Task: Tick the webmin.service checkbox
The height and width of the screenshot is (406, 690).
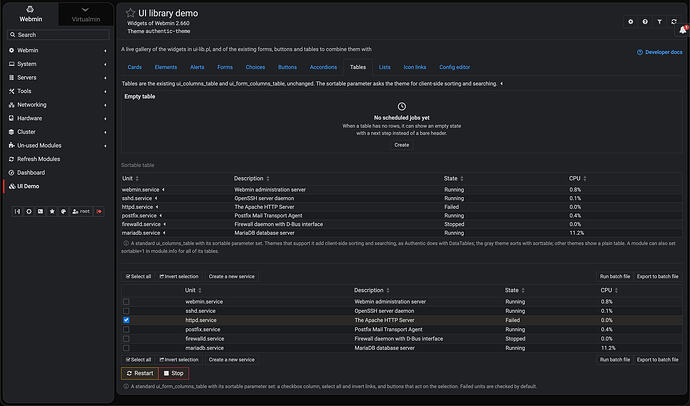Action: click(x=126, y=302)
